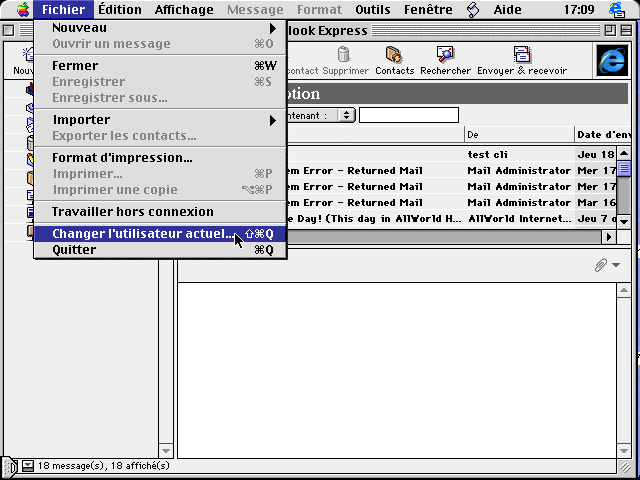Click the search text field
This screenshot has height=480, width=640.
(x=409, y=115)
